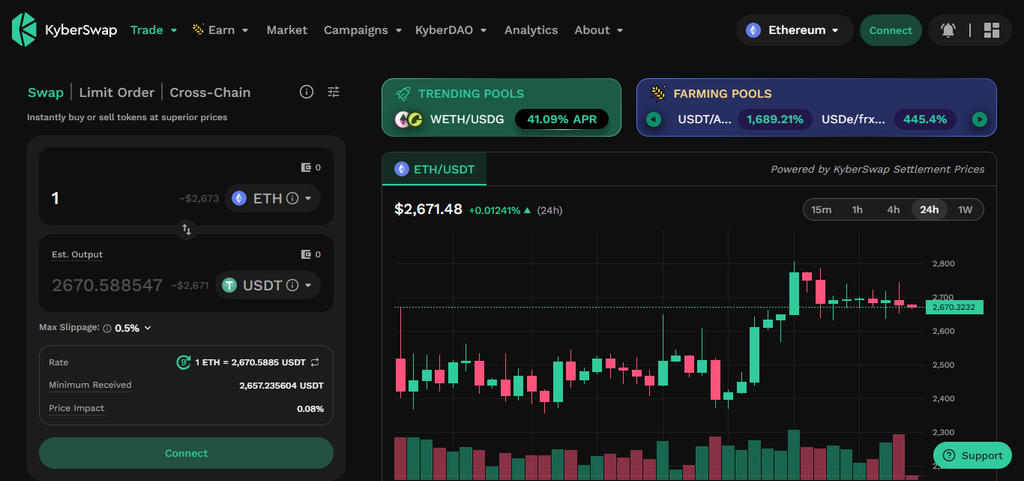Open the Support chat button
This screenshot has width=1024, height=481.
(x=972, y=456)
